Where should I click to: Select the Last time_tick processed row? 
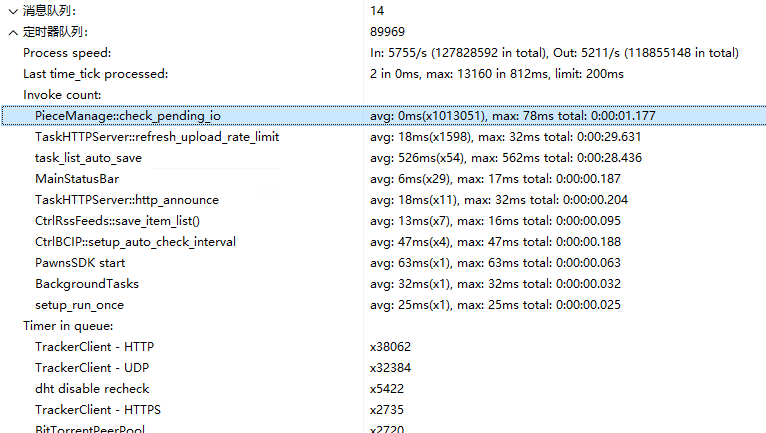[383, 74]
